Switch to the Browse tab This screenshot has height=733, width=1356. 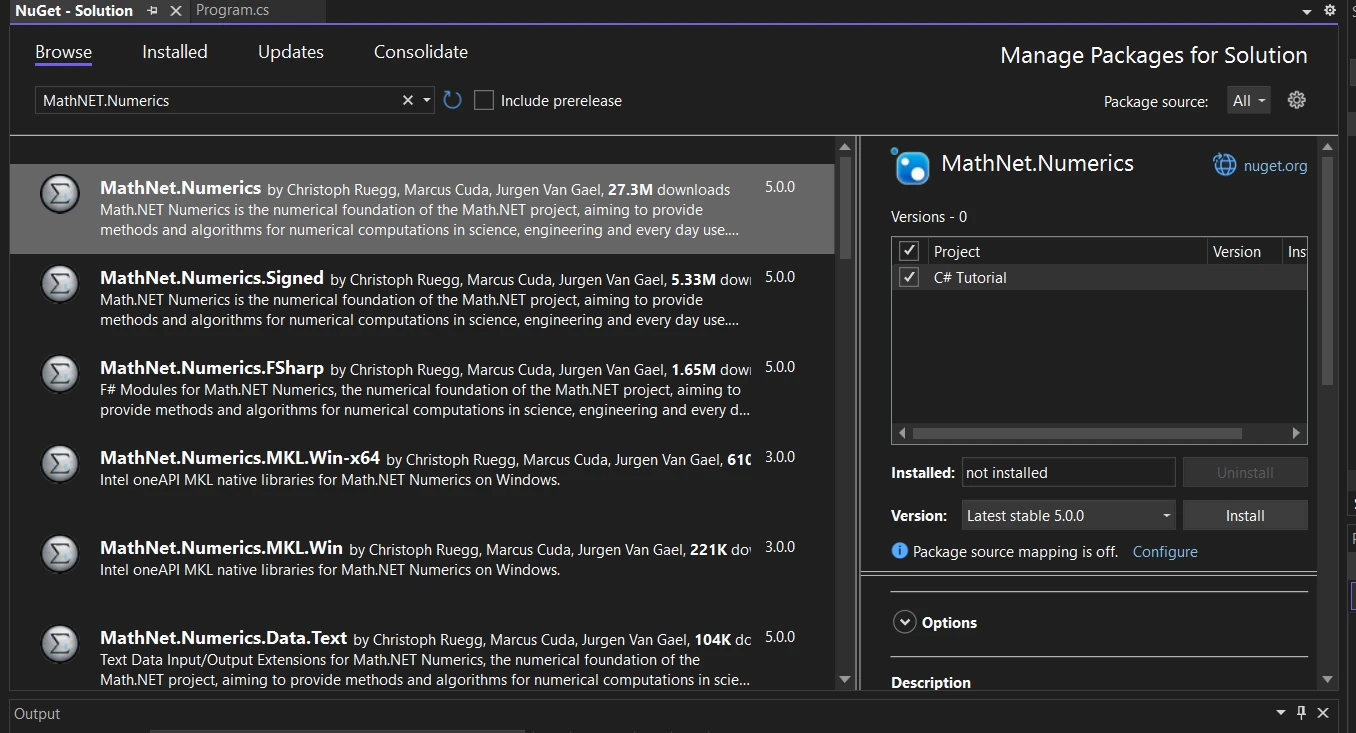pyautogui.click(x=63, y=52)
